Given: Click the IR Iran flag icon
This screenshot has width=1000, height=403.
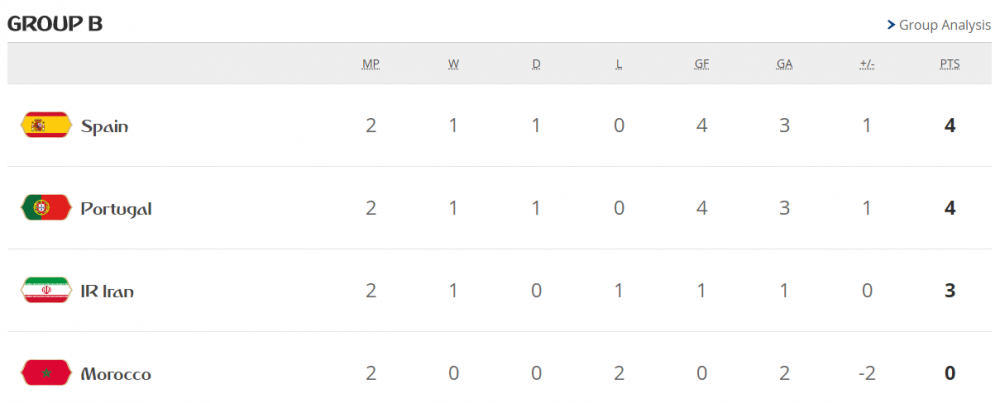Looking at the screenshot, I should tap(46, 291).
